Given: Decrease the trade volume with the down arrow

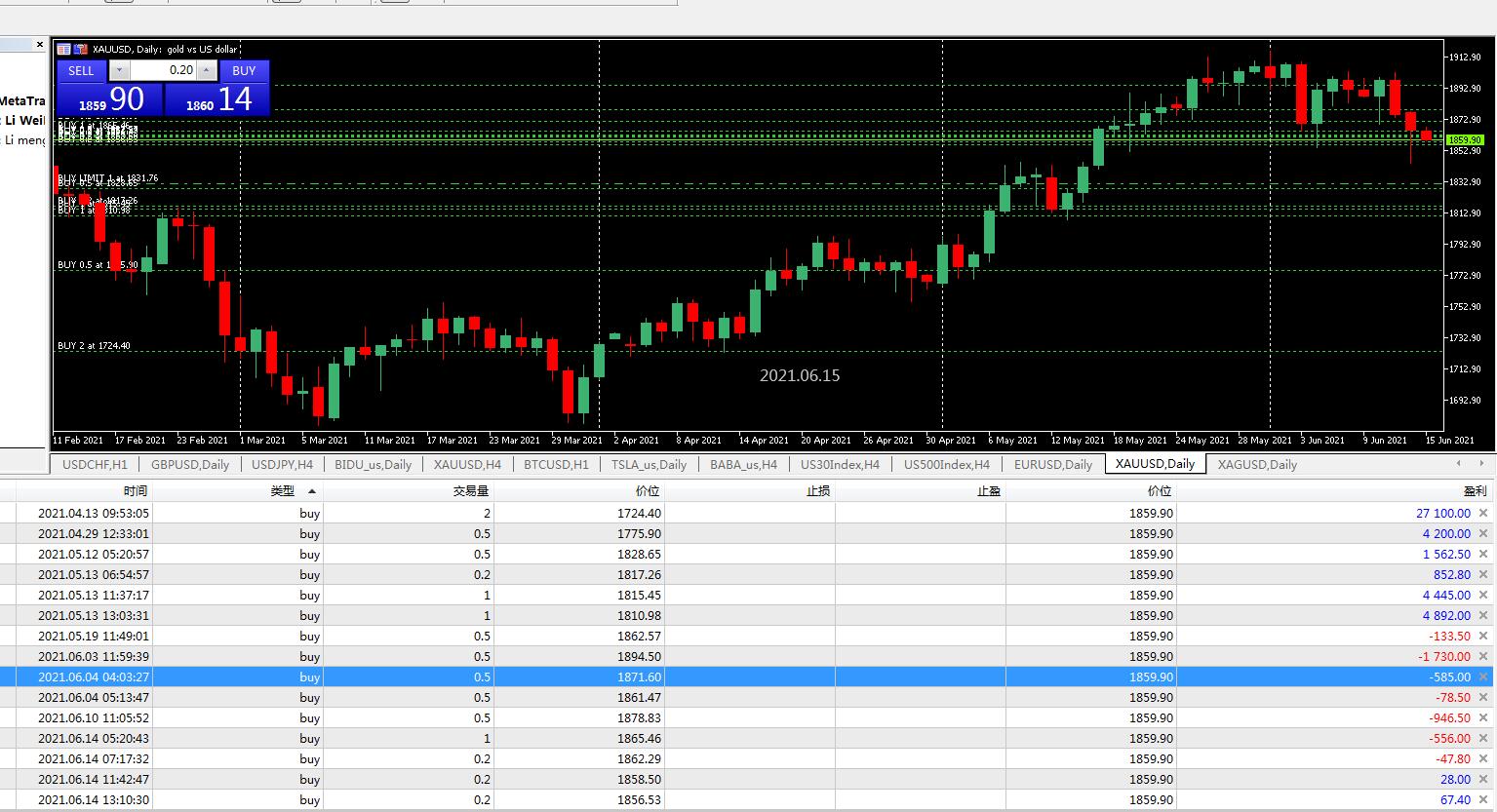Looking at the screenshot, I should 119,70.
